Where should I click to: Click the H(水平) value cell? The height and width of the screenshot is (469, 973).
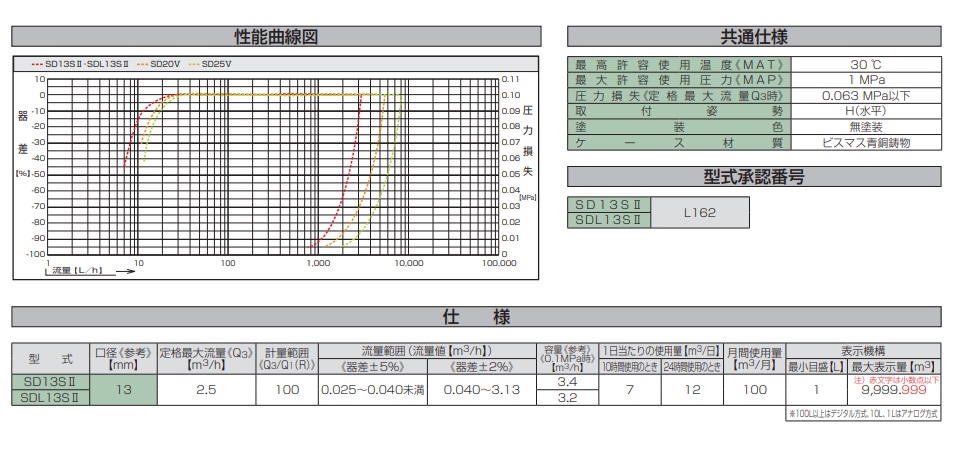(x=866, y=111)
